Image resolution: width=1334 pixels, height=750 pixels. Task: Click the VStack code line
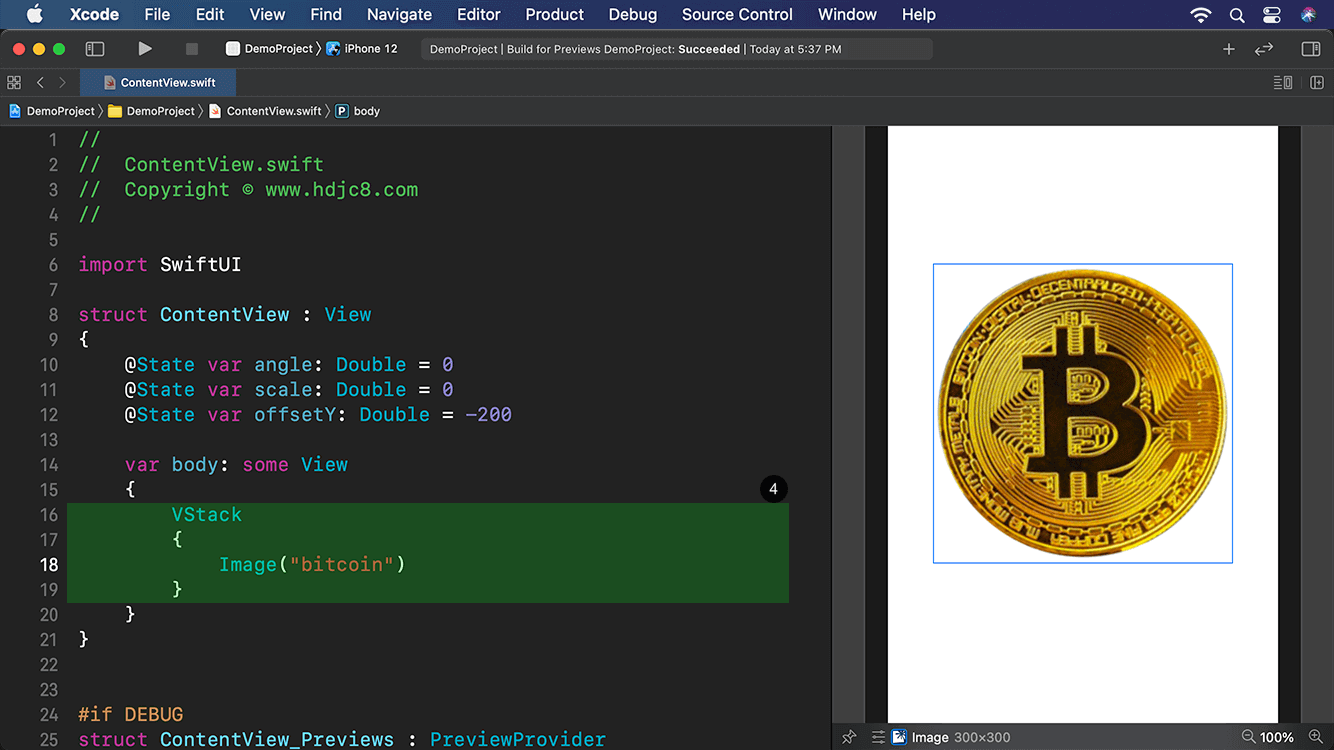[206, 514]
